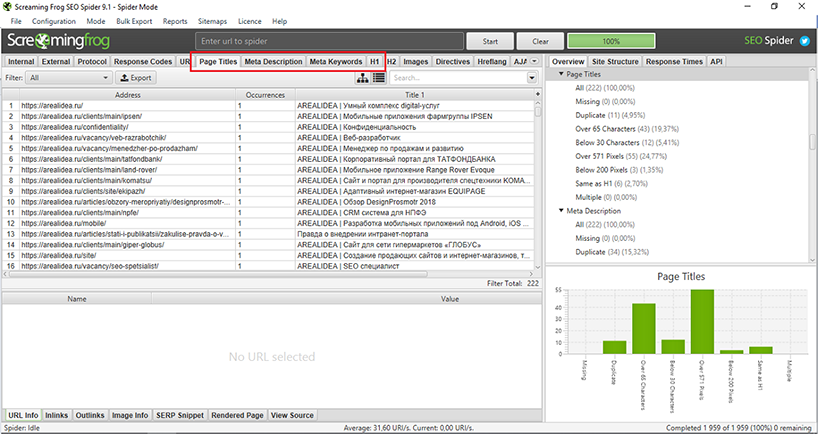Open the Mode menu
Viewport: 818px width, 434px height.
pyautogui.click(x=96, y=21)
